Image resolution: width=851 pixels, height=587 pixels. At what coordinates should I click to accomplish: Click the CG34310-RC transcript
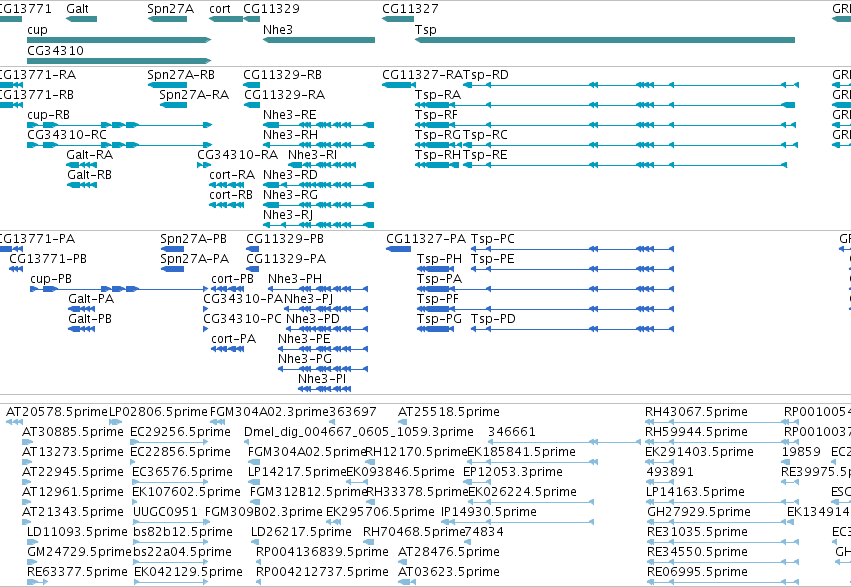tap(119, 145)
